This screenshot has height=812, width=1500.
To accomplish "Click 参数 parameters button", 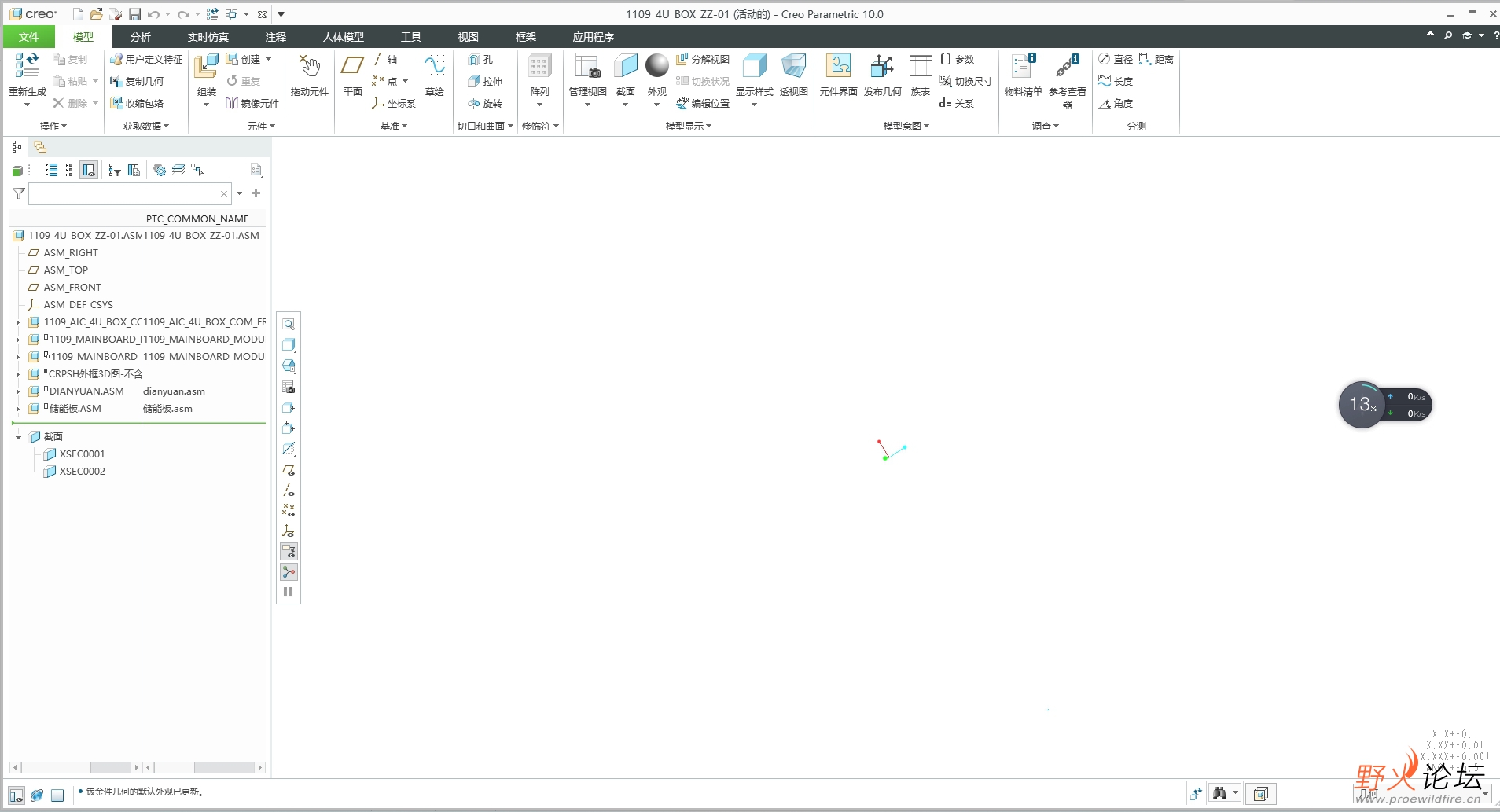I will [x=957, y=59].
